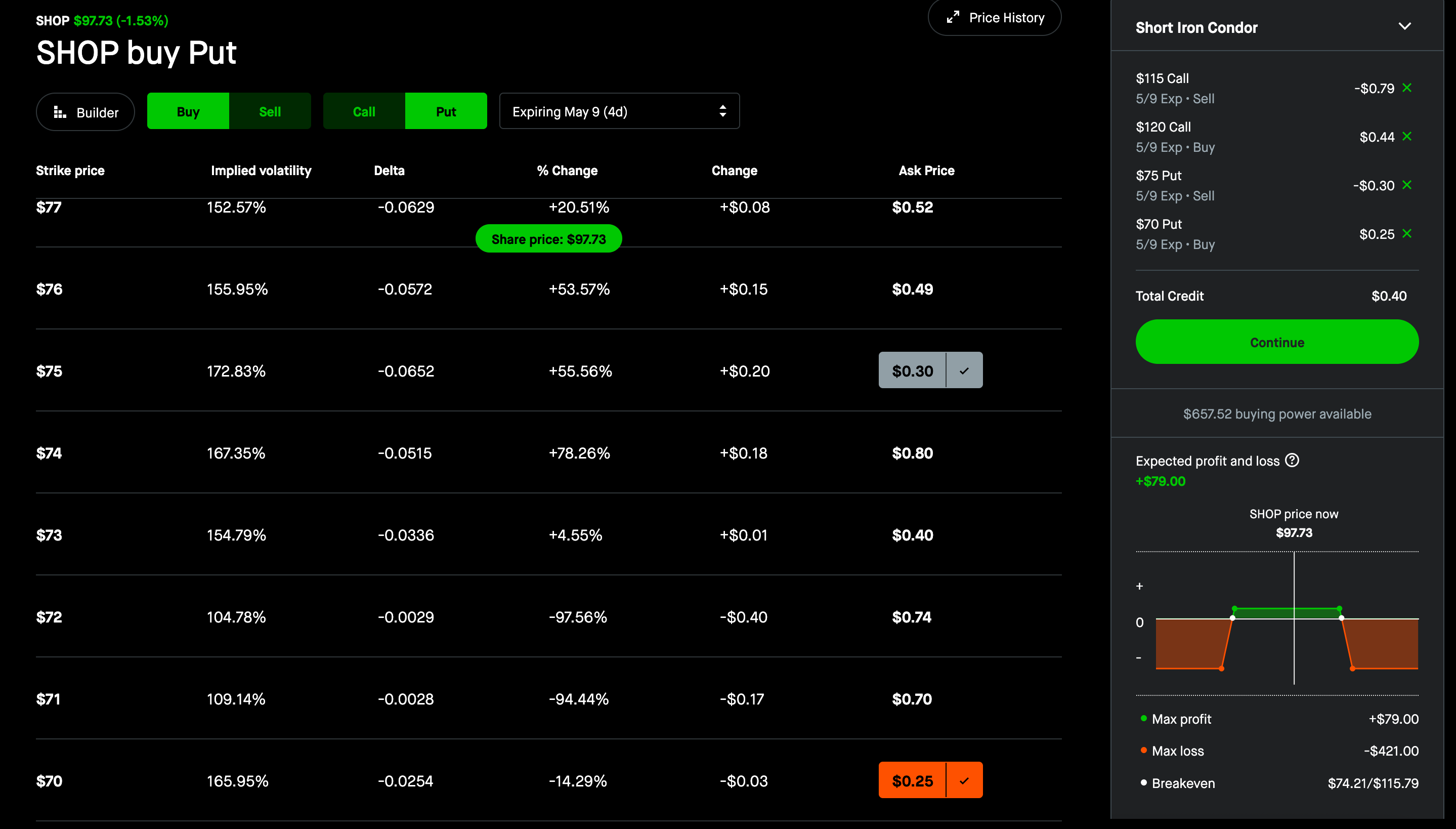Open Expected profit and loss help icon
This screenshot has height=829, width=1456.
(x=1292, y=460)
